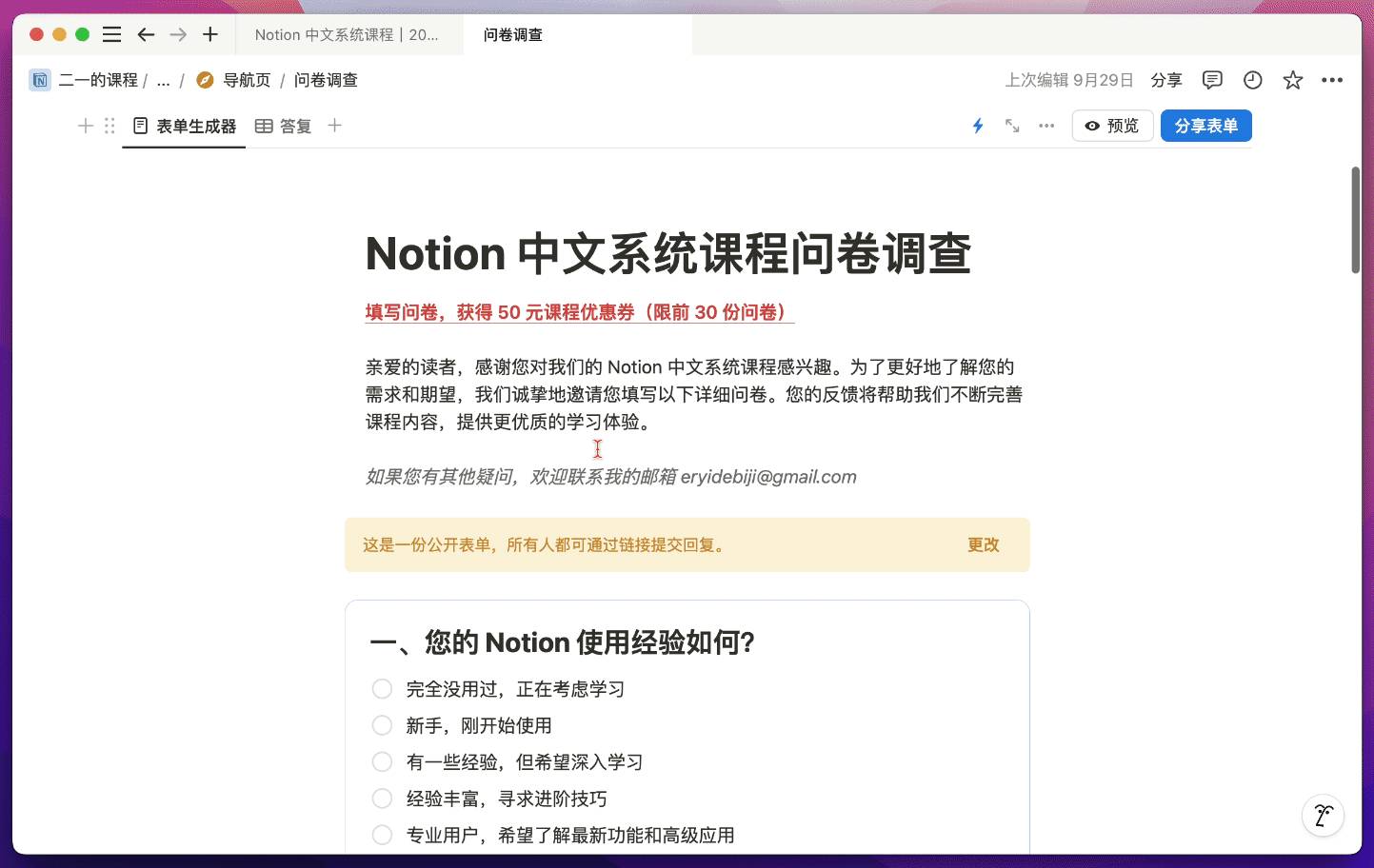Select radio 完全没用过，正在考虑学习
Screen dimensions: 1374x868
(x=382, y=689)
